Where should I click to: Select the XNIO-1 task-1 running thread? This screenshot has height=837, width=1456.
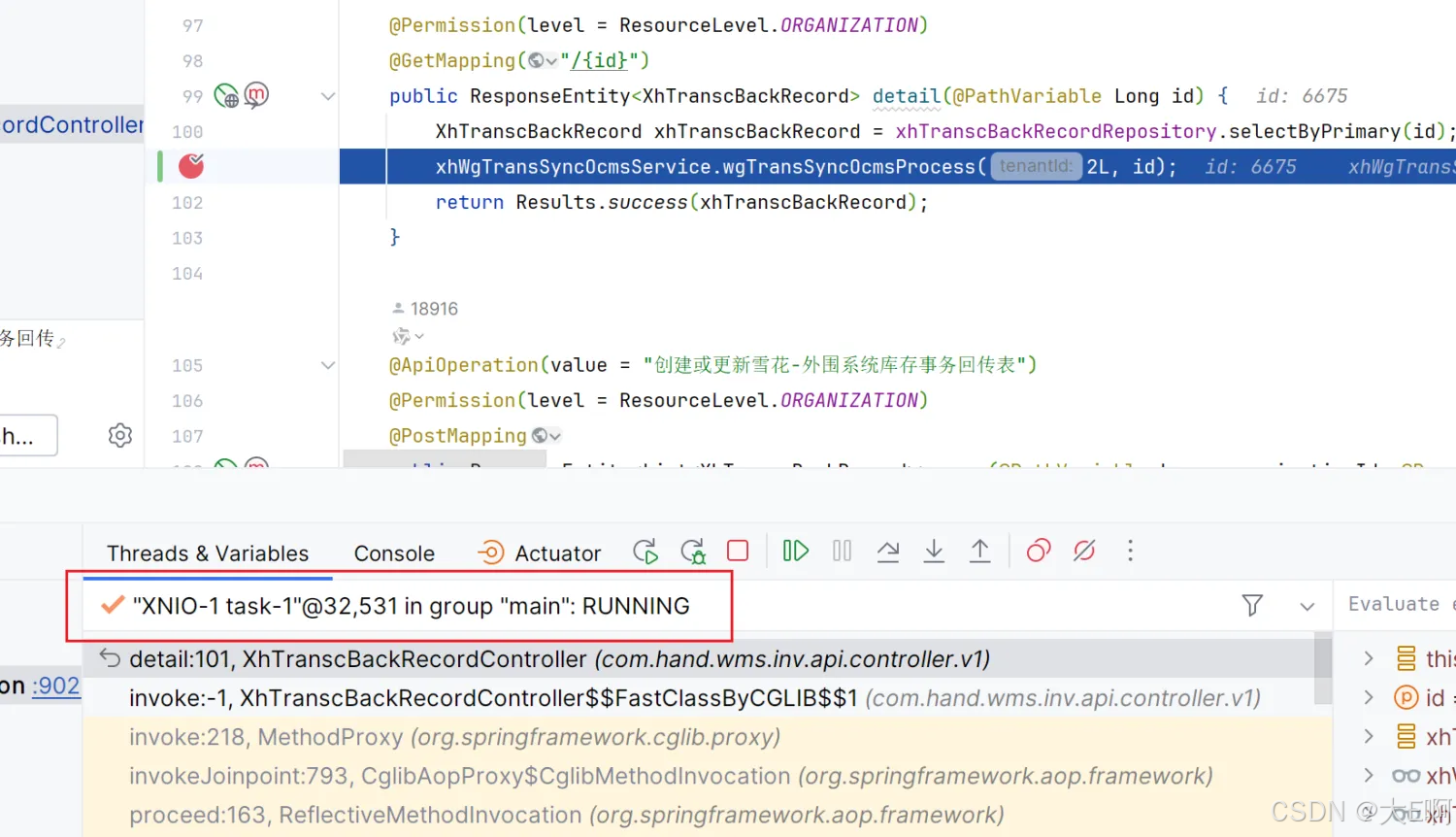[x=398, y=606]
